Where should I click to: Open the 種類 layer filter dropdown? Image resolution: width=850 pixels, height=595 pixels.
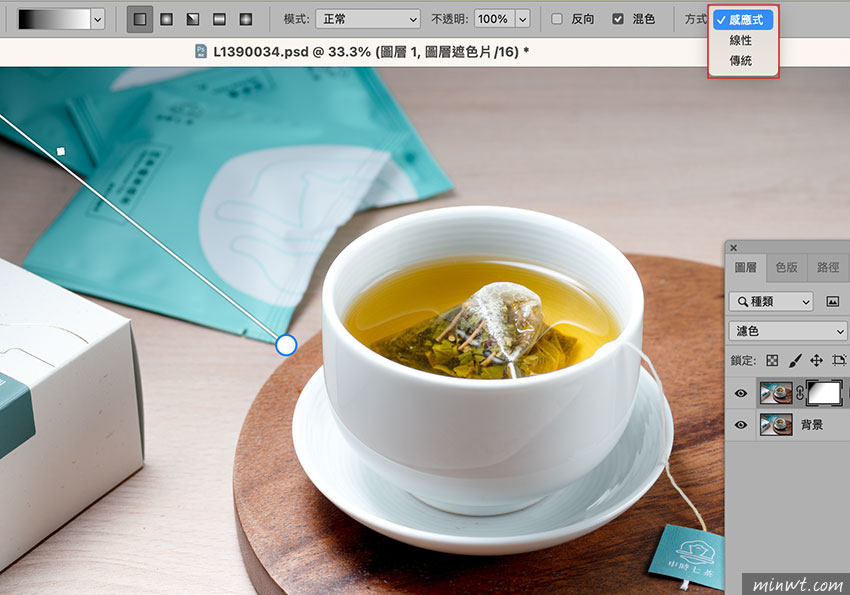point(772,301)
